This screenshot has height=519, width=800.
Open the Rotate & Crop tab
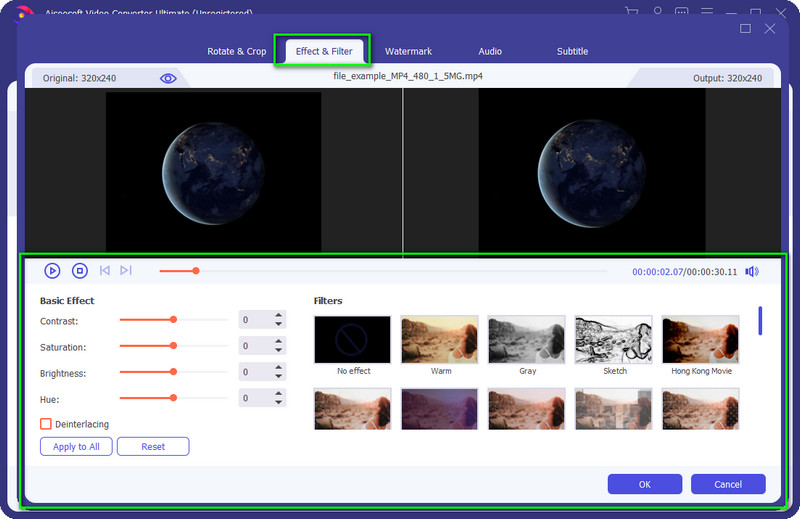[x=236, y=51]
